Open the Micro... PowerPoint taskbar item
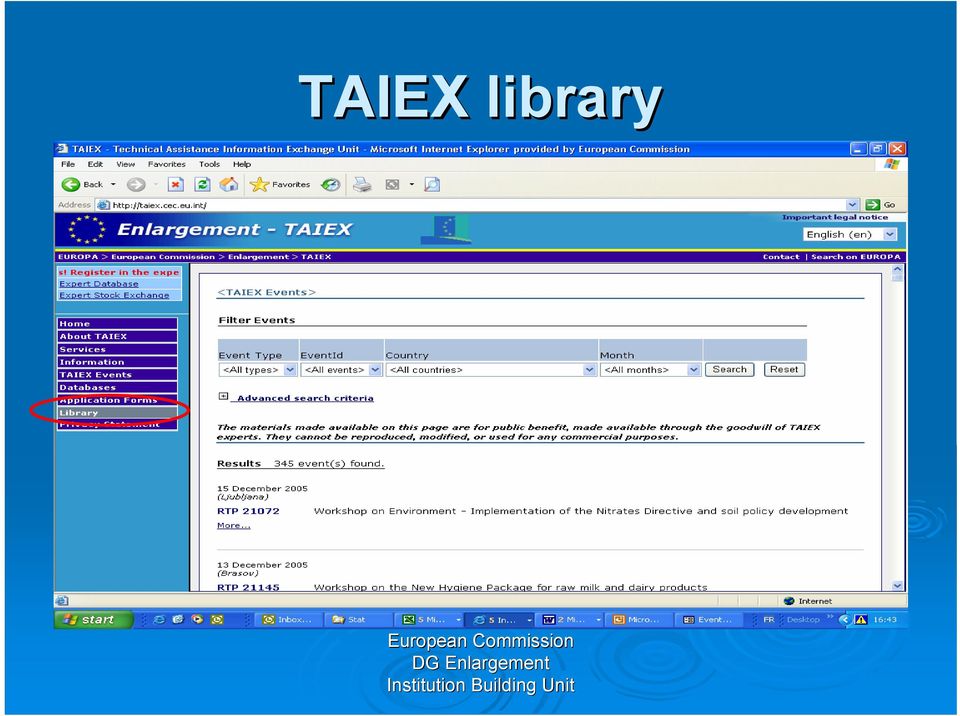The image size is (960, 716). tap(638, 620)
